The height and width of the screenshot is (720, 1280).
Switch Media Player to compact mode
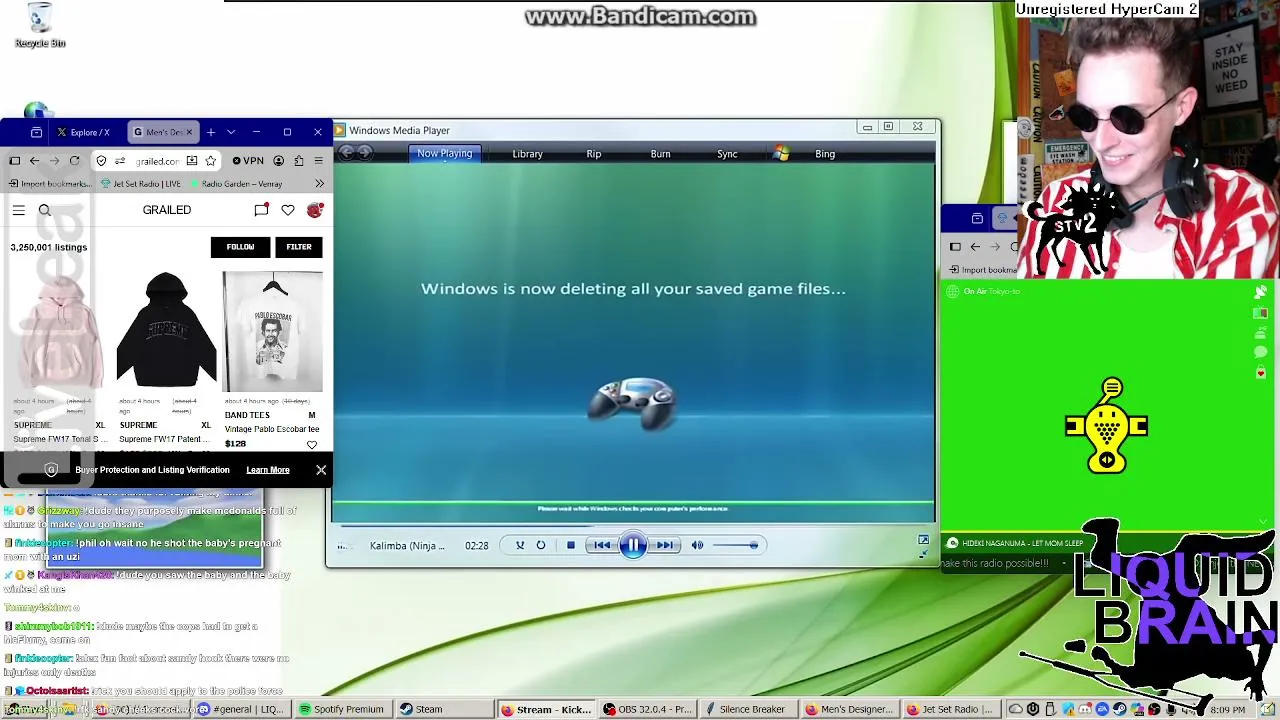(923, 553)
